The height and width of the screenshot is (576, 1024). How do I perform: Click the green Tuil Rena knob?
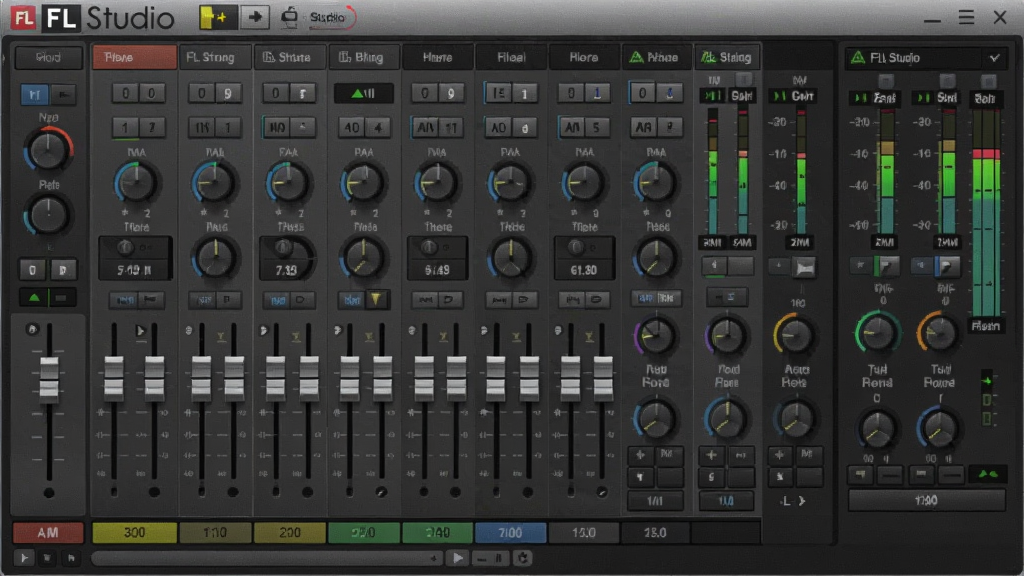877,333
